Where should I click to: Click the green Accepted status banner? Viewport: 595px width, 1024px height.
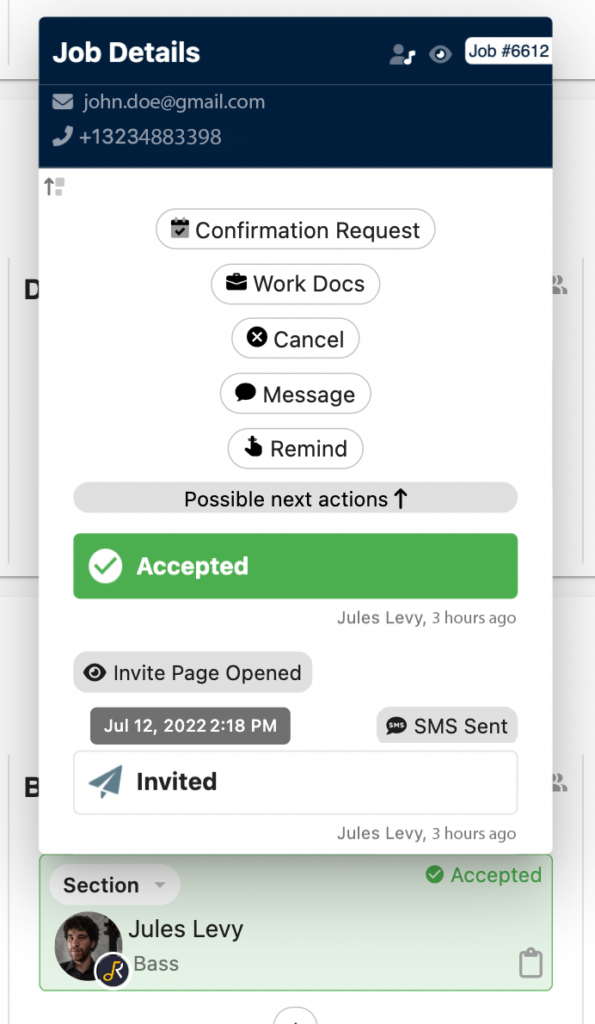(x=295, y=566)
